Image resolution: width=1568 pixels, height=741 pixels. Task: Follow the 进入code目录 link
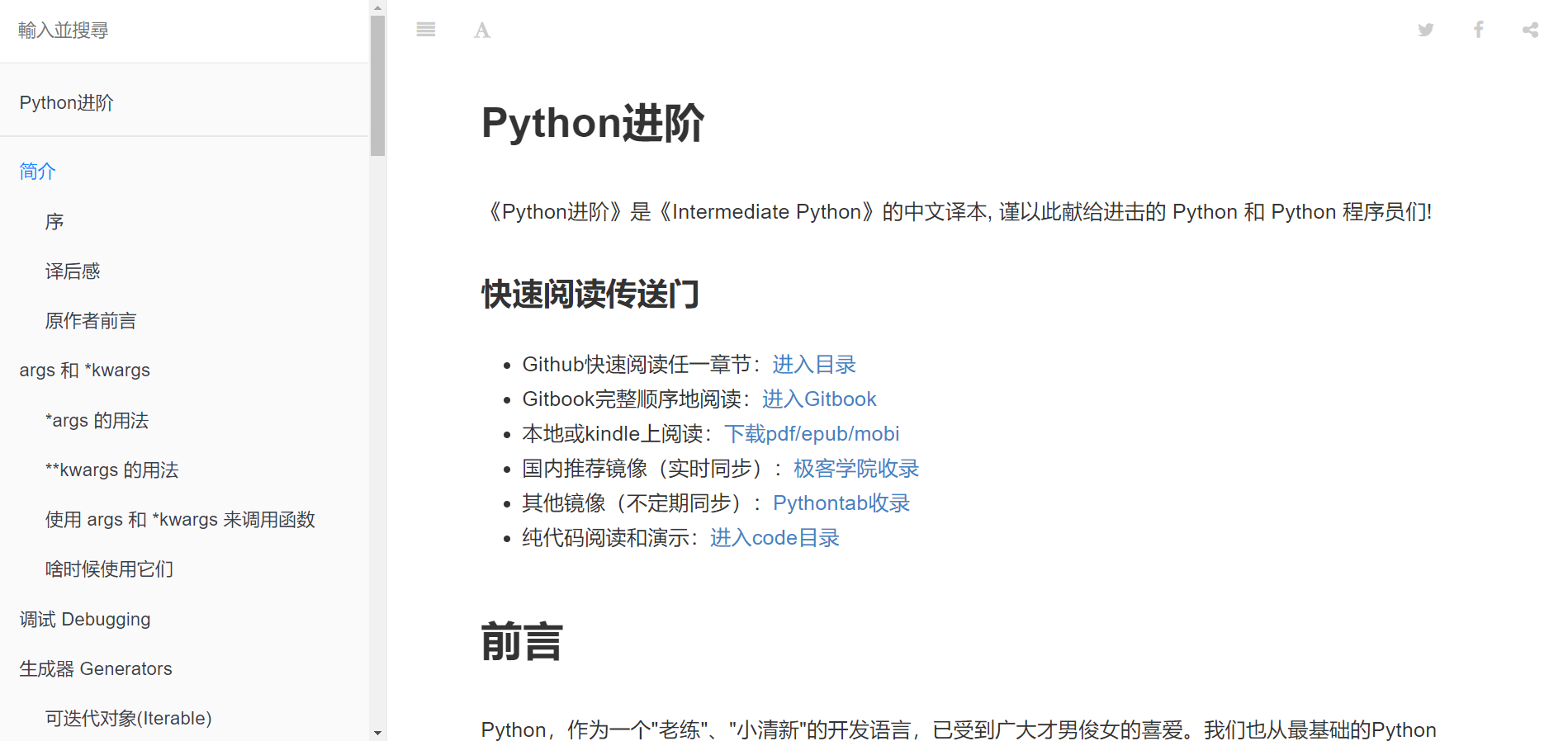pos(775,538)
